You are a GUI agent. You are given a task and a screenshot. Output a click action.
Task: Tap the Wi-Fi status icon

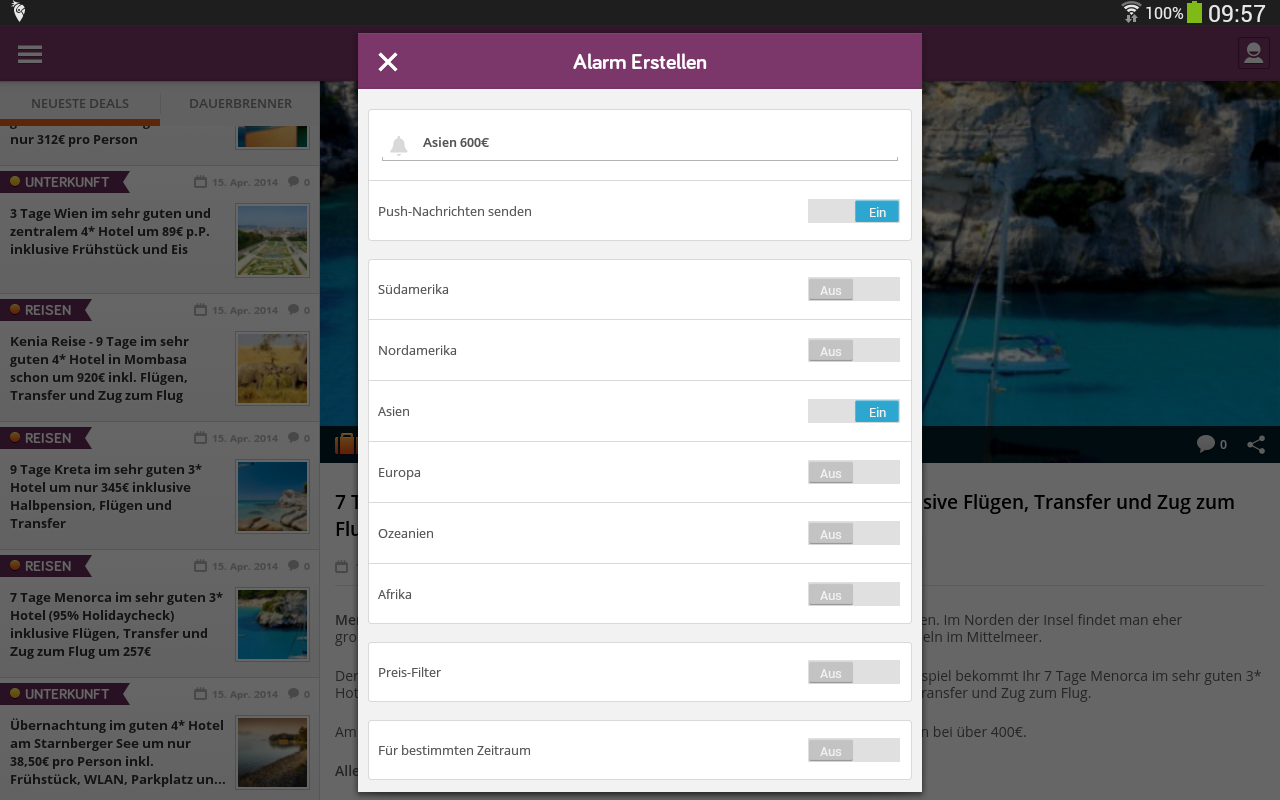[1131, 12]
